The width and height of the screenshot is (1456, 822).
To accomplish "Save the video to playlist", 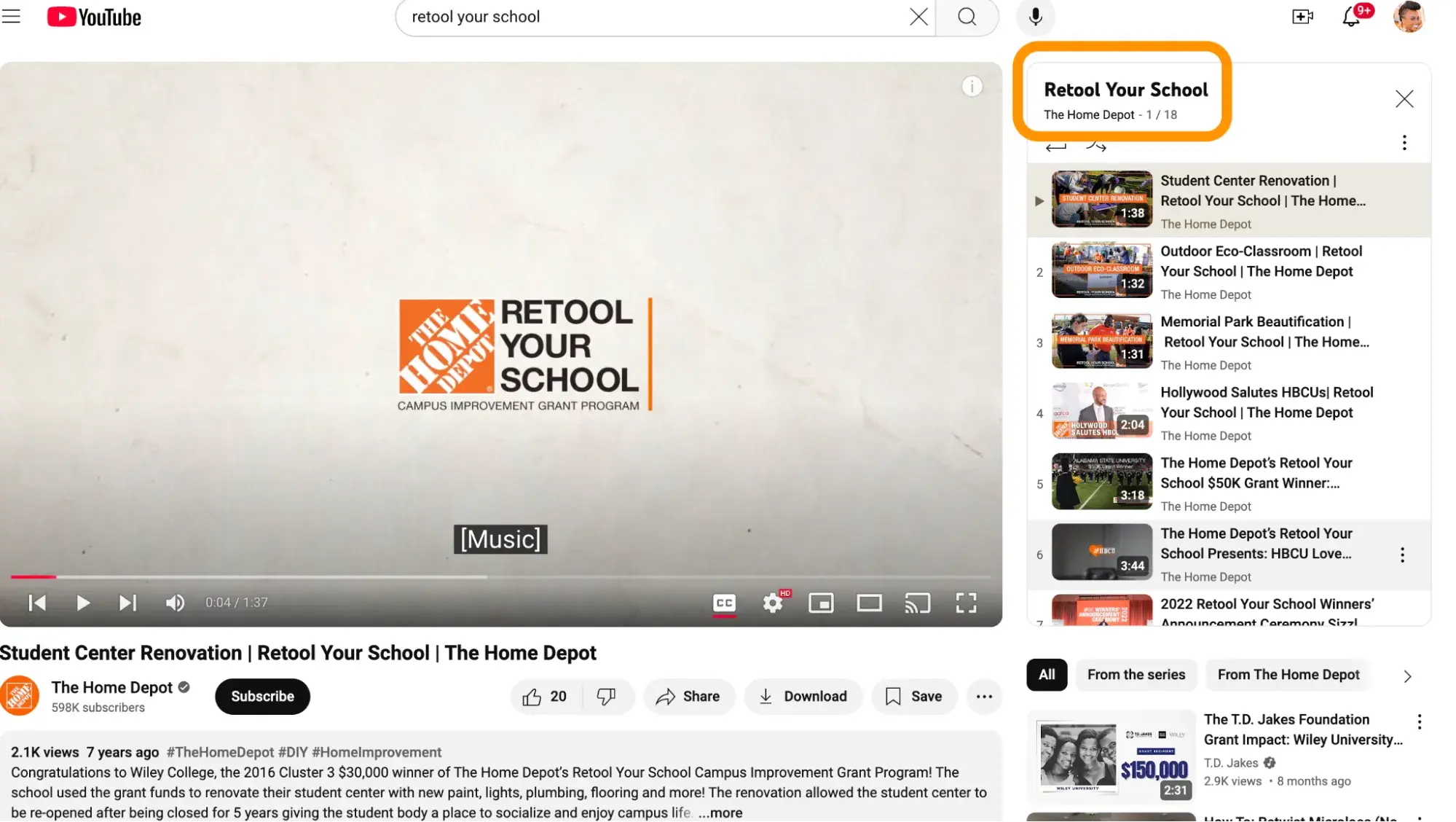I will point(914,697).
